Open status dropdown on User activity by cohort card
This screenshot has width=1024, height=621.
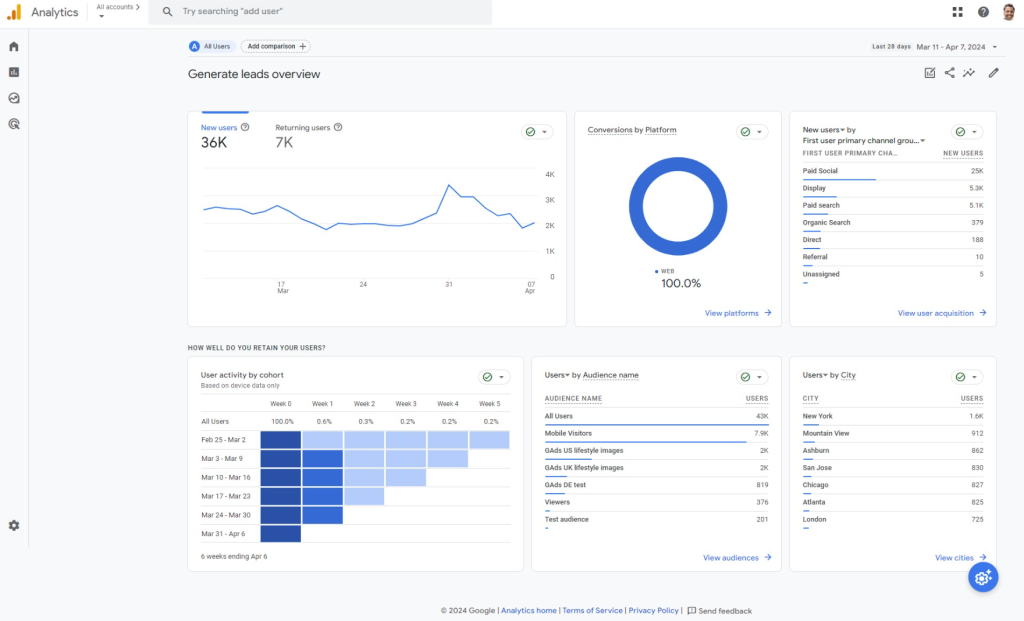494,377
